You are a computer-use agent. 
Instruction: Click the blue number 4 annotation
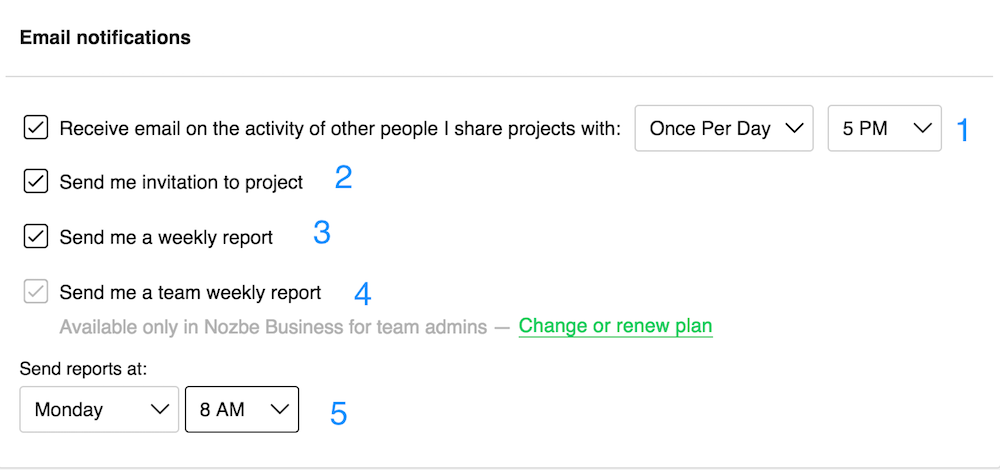pyautogui.click(x=363, y=294)
